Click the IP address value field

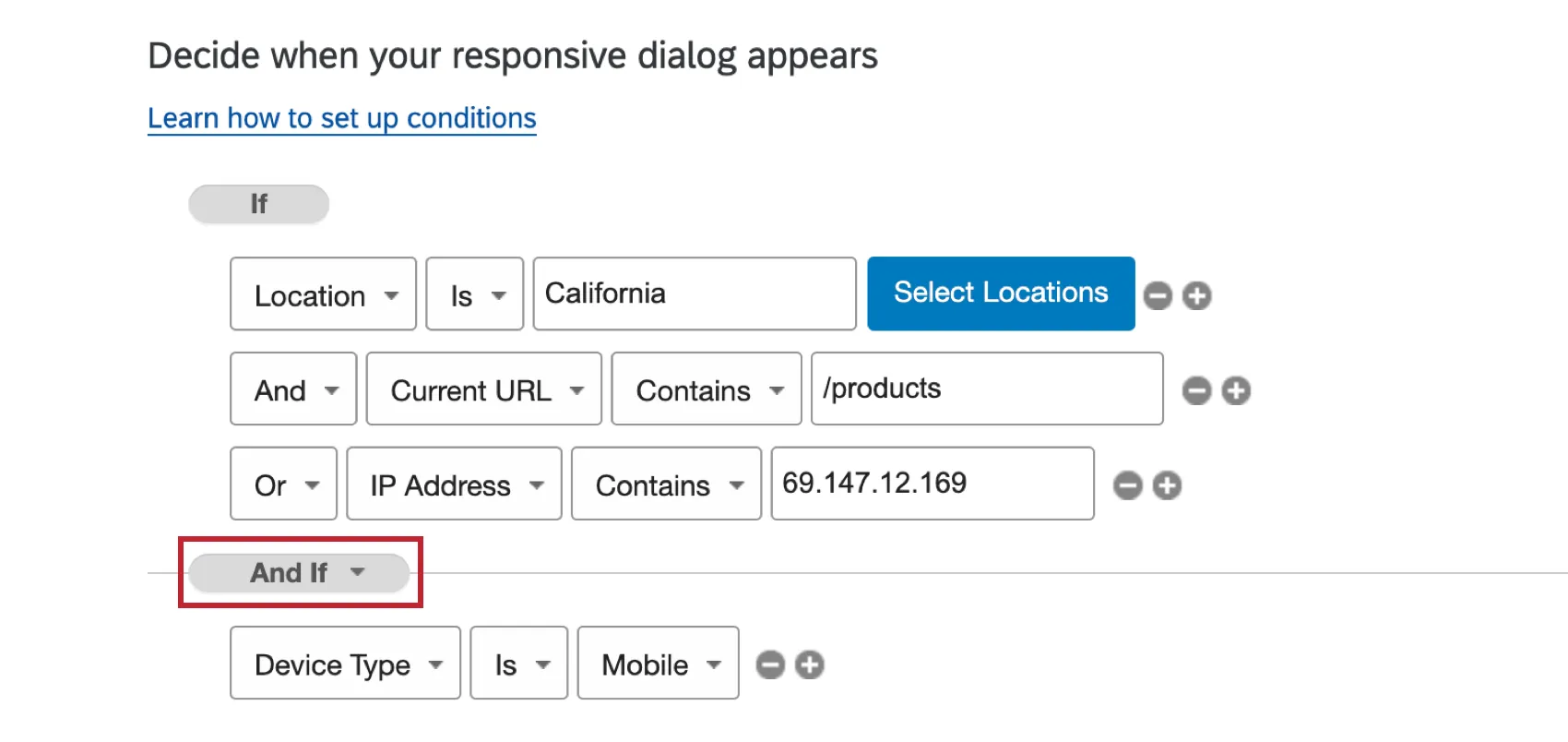[x=932, y=485]
